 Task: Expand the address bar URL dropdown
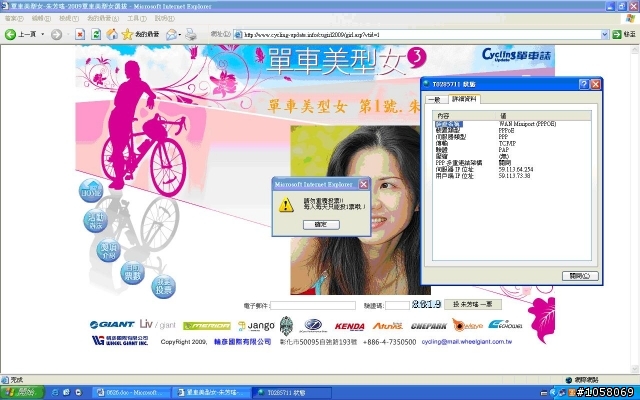(x=605, y=35)
